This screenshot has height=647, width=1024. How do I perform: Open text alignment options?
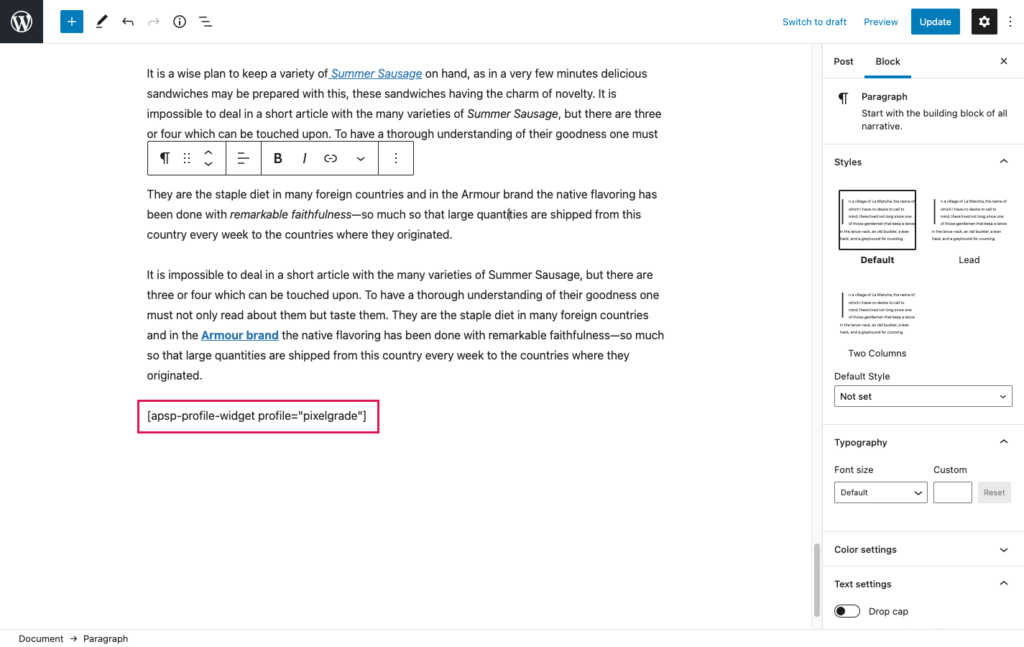(243, 158)
